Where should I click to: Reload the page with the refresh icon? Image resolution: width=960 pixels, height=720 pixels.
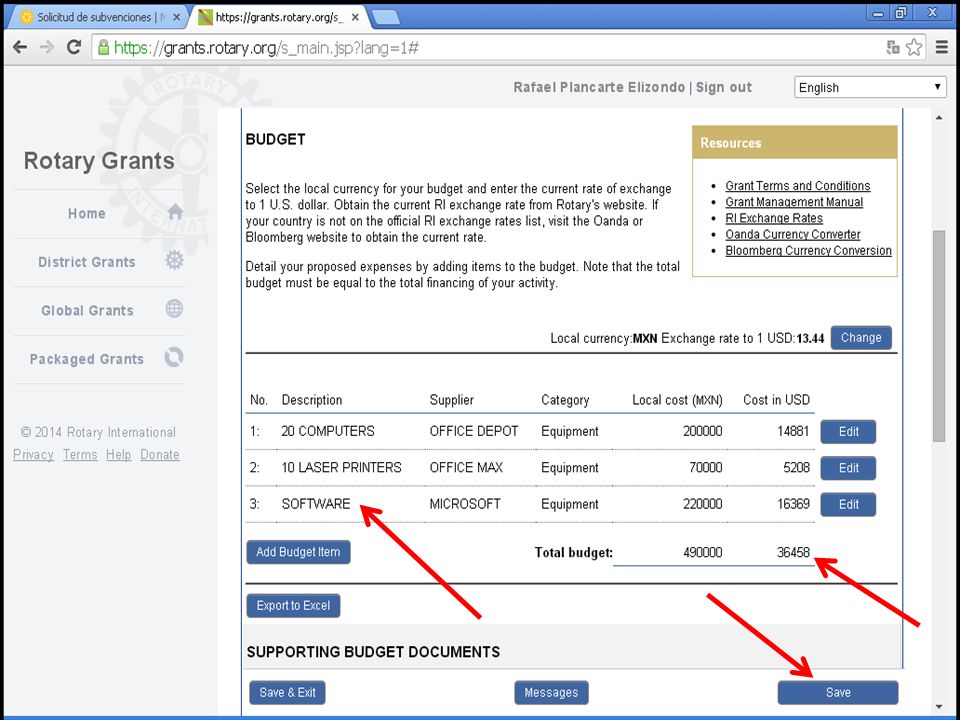coord(74,47)
